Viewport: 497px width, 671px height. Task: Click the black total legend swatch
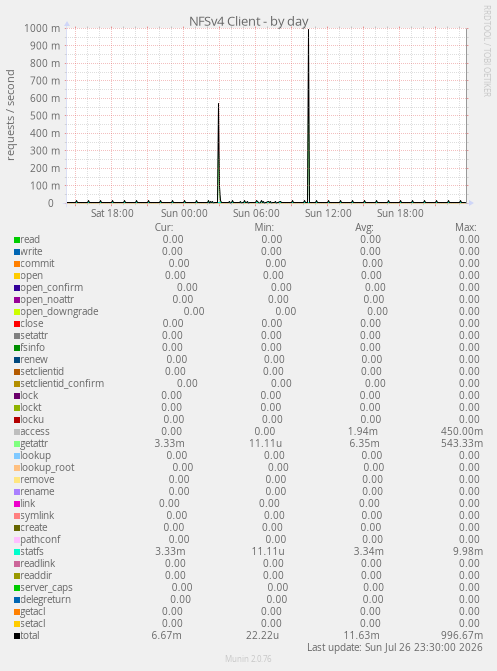click(17, 636)
